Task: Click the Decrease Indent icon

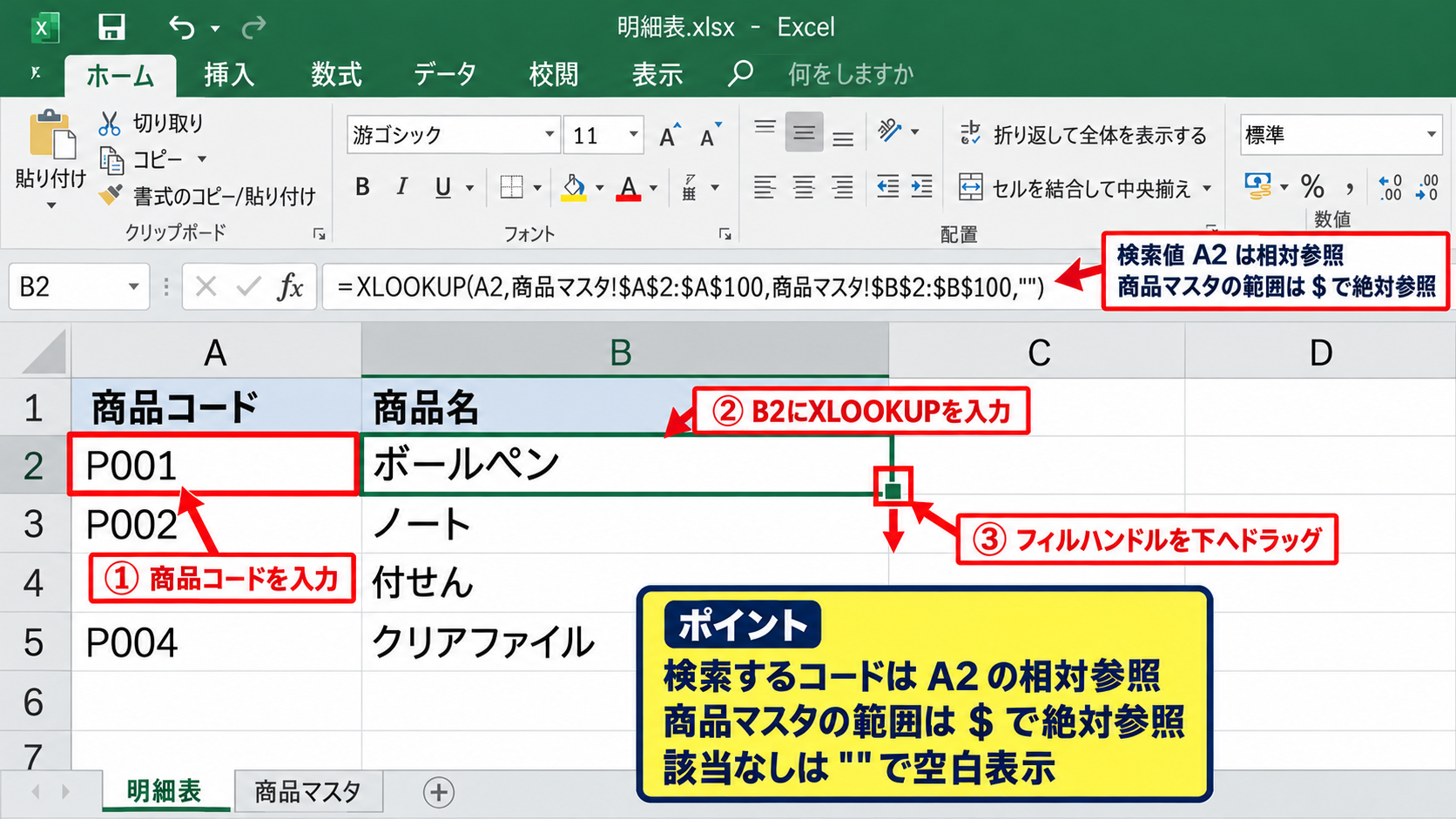Action: [x=887, y=186]
